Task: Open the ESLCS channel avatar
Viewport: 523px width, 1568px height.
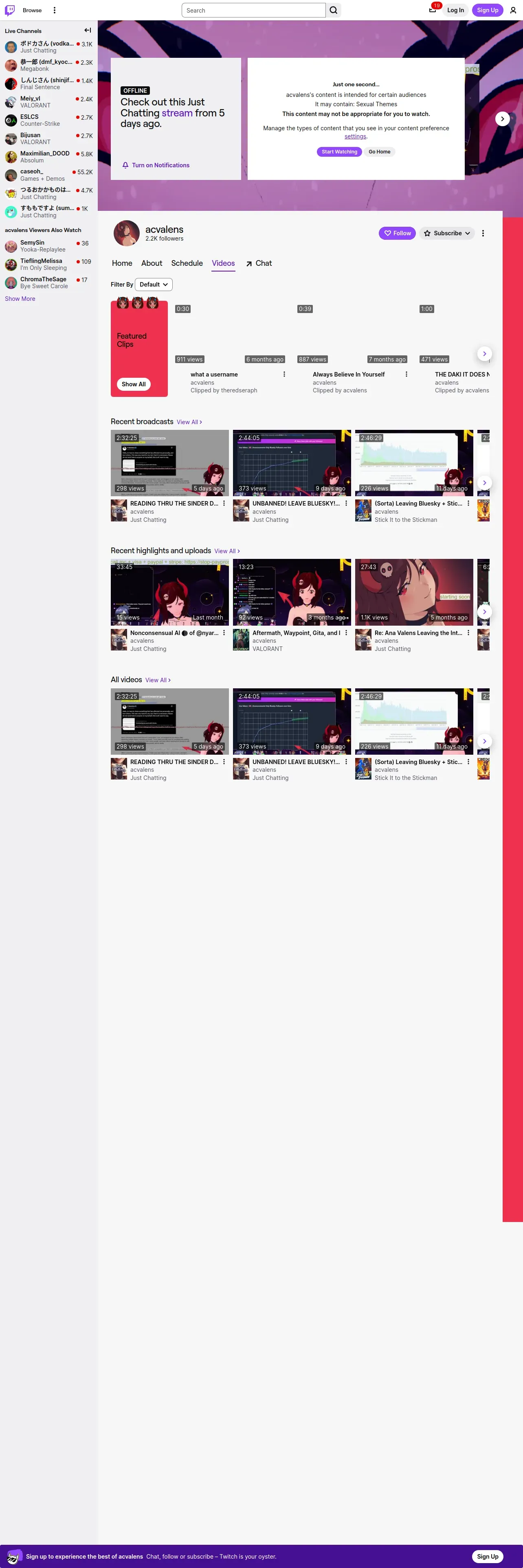Action: pyautogui.click(x=11, y=120)
